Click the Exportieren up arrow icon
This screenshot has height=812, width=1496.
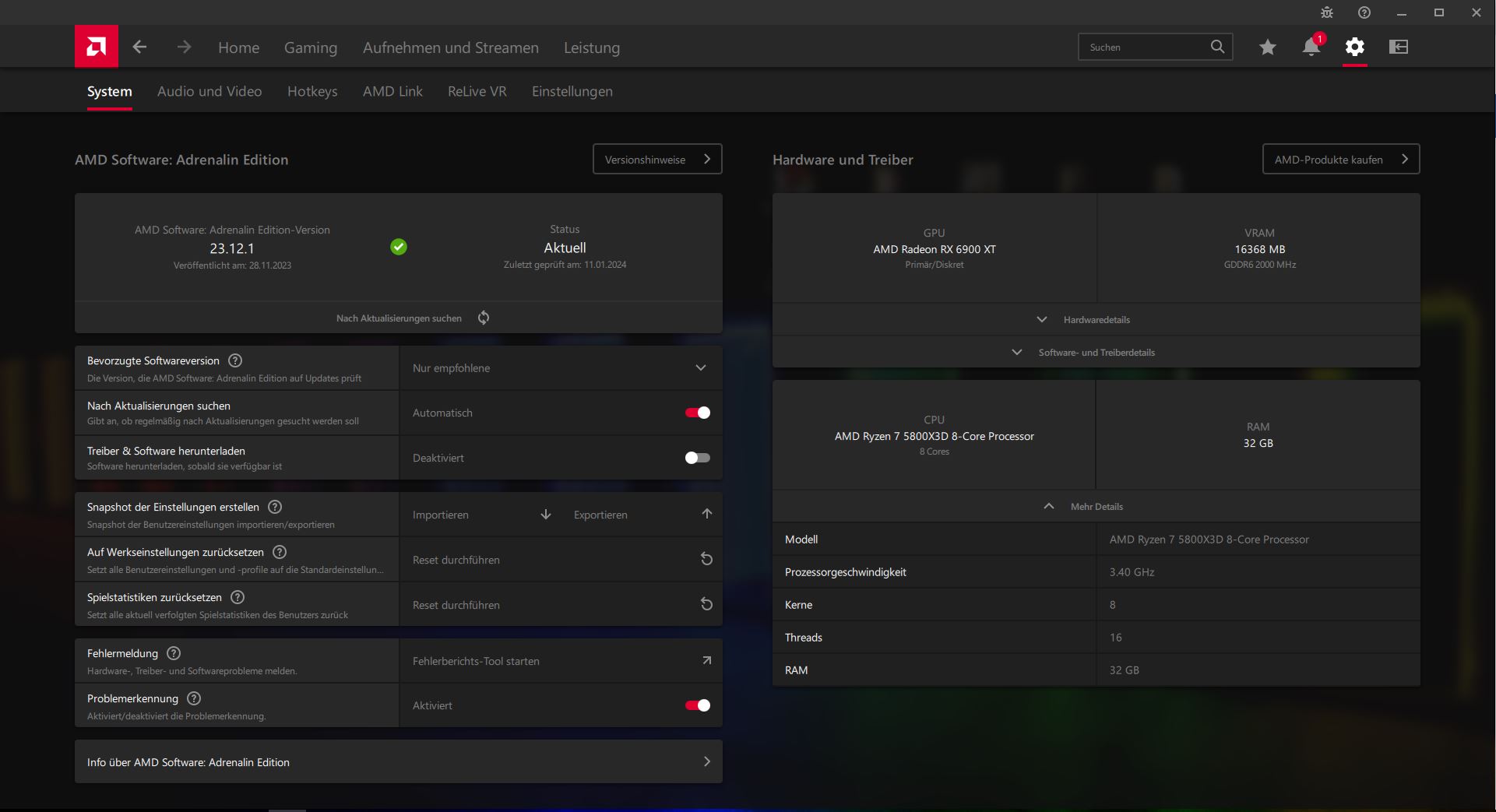pyautogui.click(x=707, y=514)
